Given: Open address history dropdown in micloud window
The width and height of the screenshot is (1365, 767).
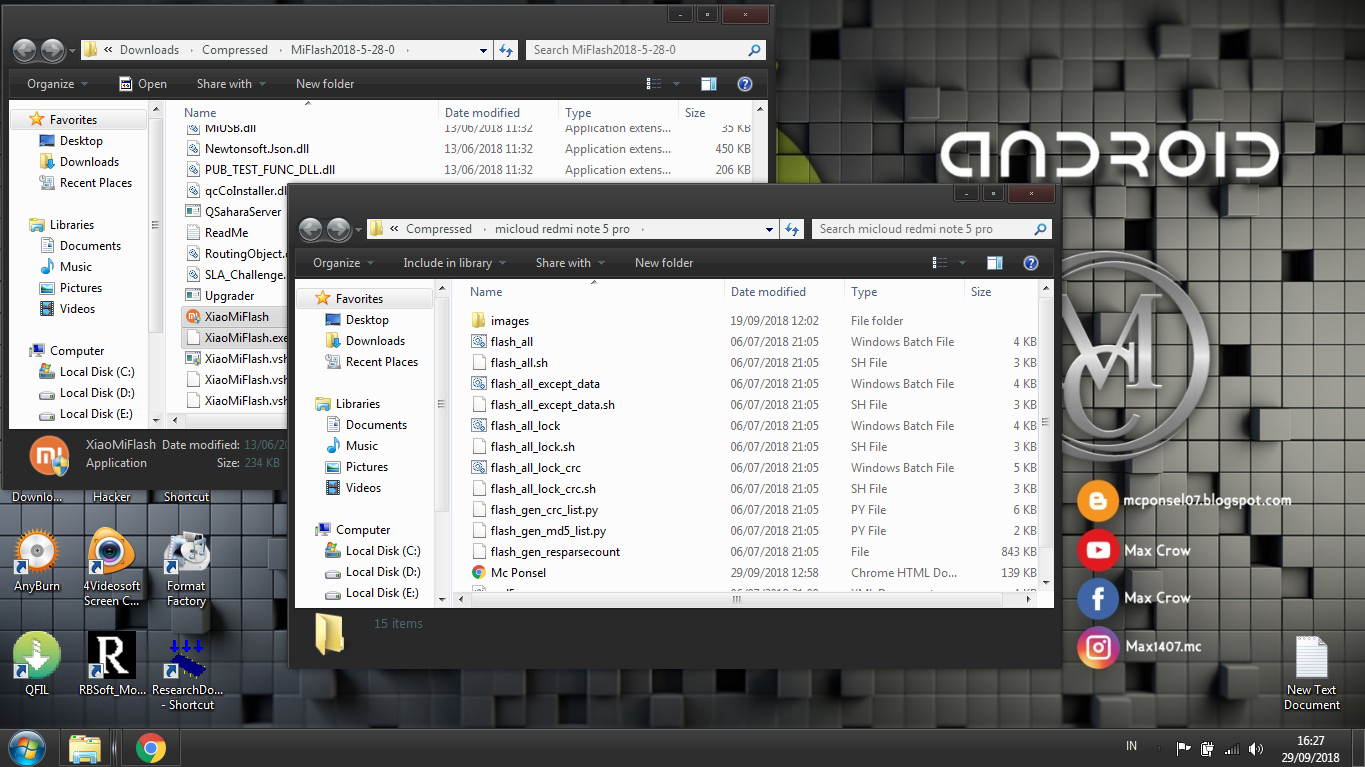Looking at the screenshot, I should tap(769, 229).
